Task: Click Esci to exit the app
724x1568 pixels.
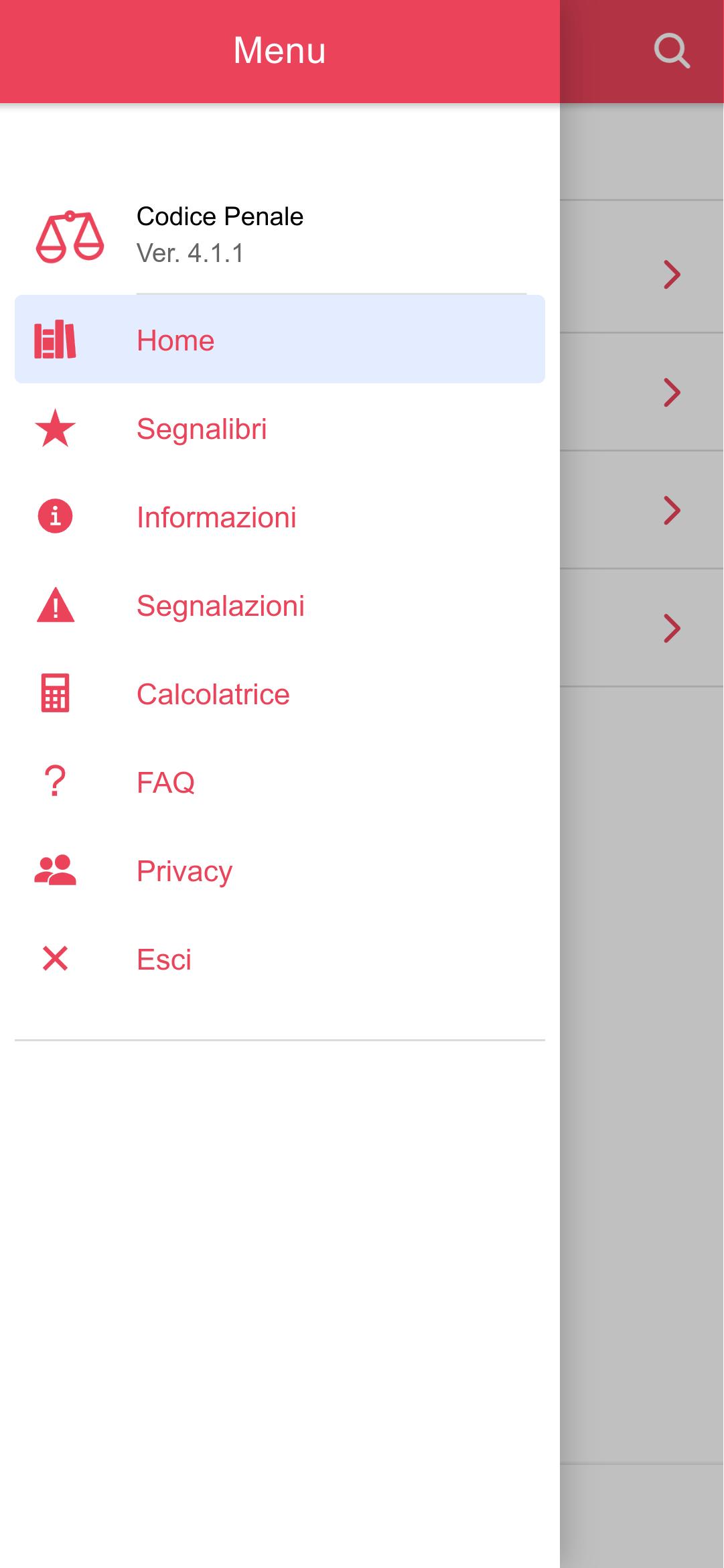Action: tap(164, 960)
